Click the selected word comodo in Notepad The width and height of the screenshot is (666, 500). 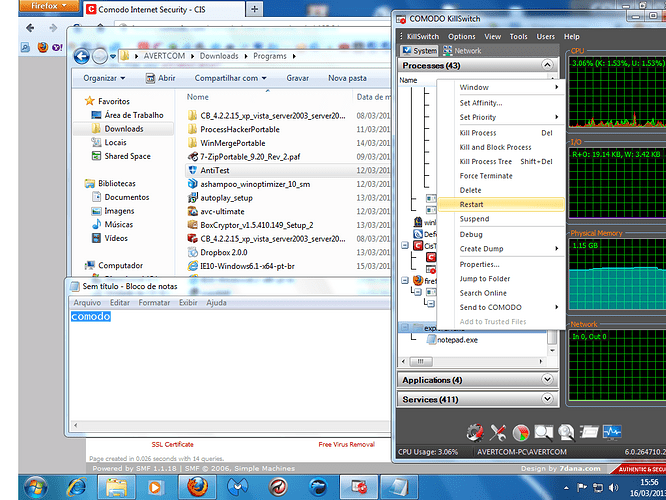coord(91,316)
